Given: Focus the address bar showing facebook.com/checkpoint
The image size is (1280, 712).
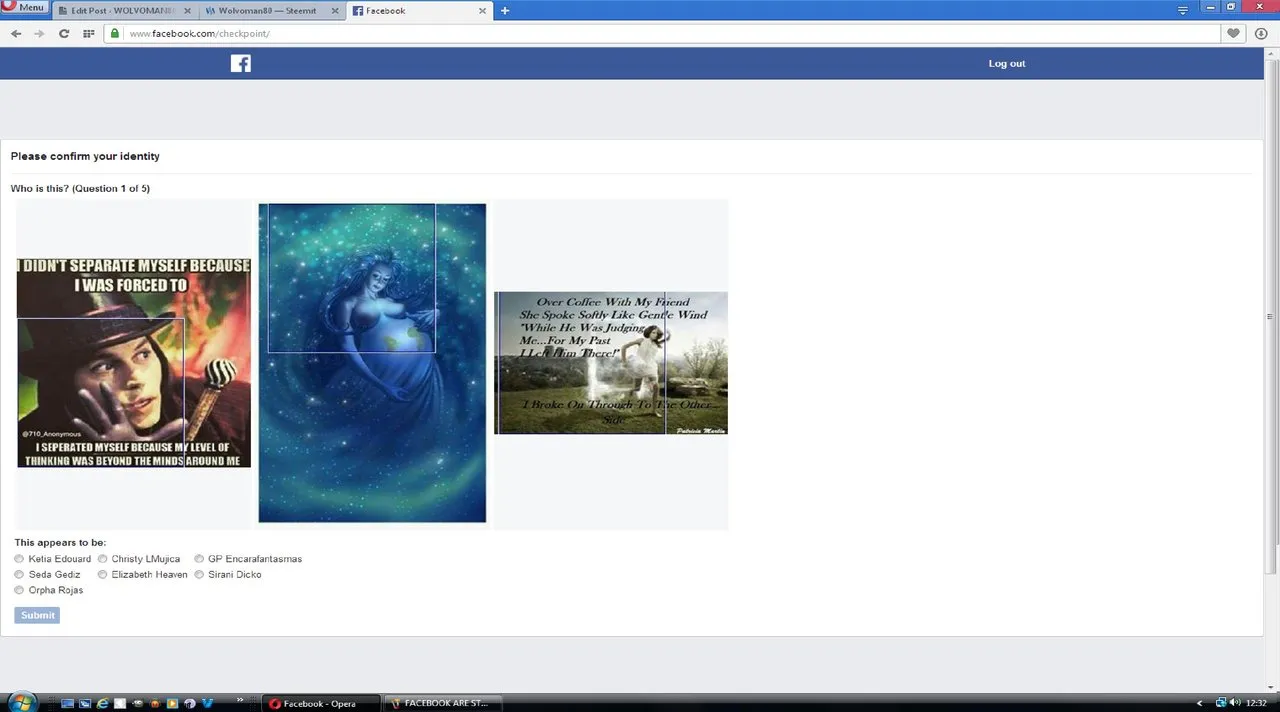Looking at the screenshot, I should pyautogui.click(x=660, y=33).
